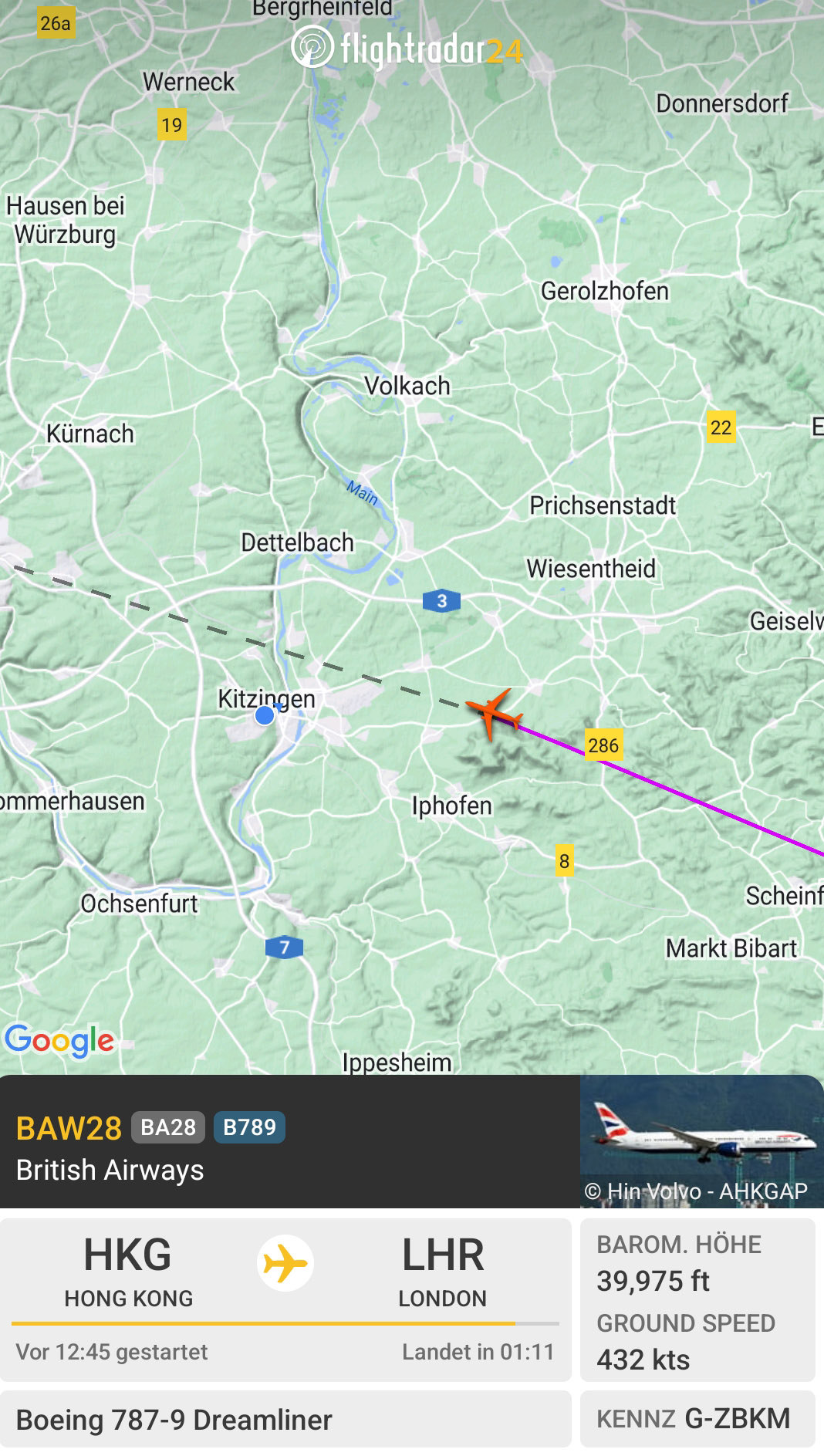The image size is (824, 1456).
Task: Tap the flightradar24 logo
Action: click(407, 49)
